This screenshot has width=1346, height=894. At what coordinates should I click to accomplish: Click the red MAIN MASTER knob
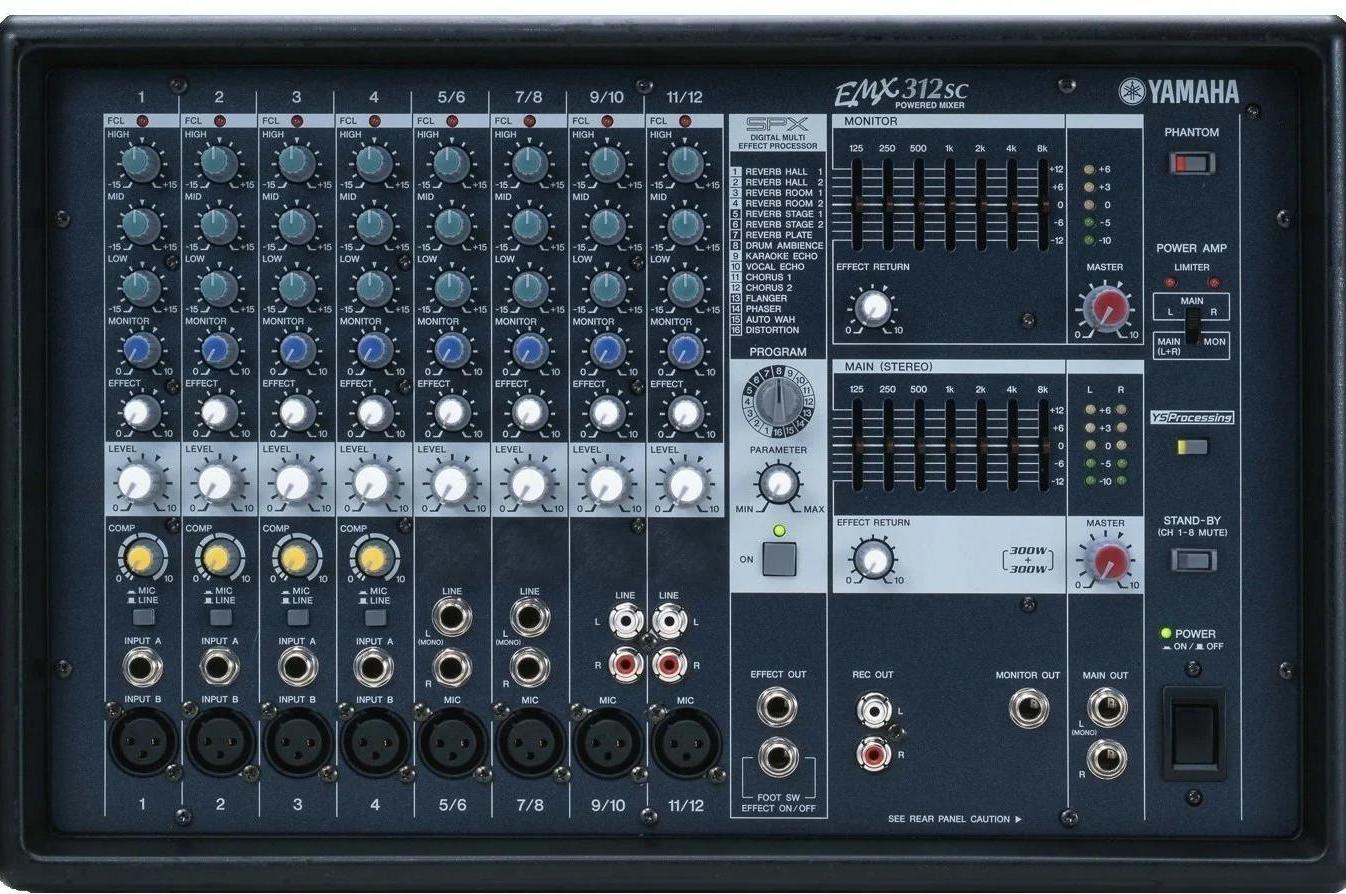(1104, 564)
